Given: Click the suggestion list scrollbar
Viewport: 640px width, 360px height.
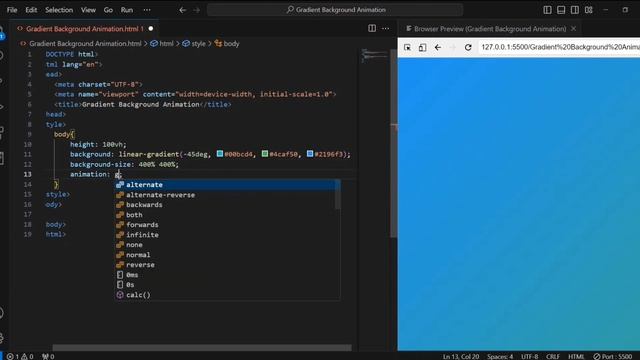Looking at the screenshot, I should coord(338,195).
